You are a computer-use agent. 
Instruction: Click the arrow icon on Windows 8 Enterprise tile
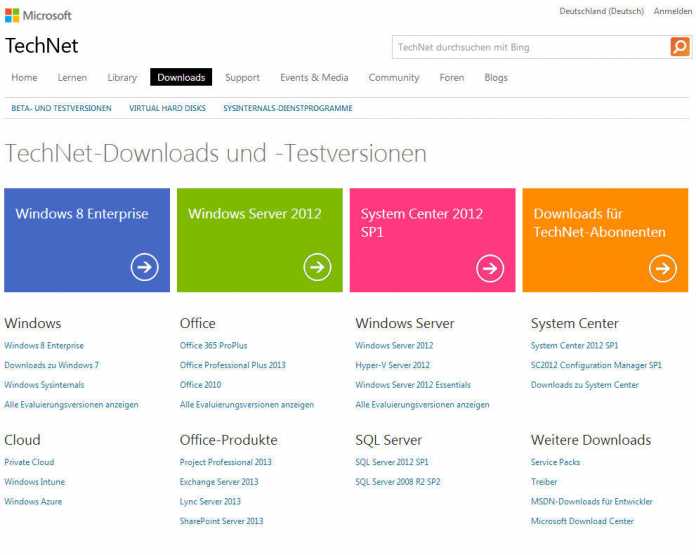click(x=144, y=267)
